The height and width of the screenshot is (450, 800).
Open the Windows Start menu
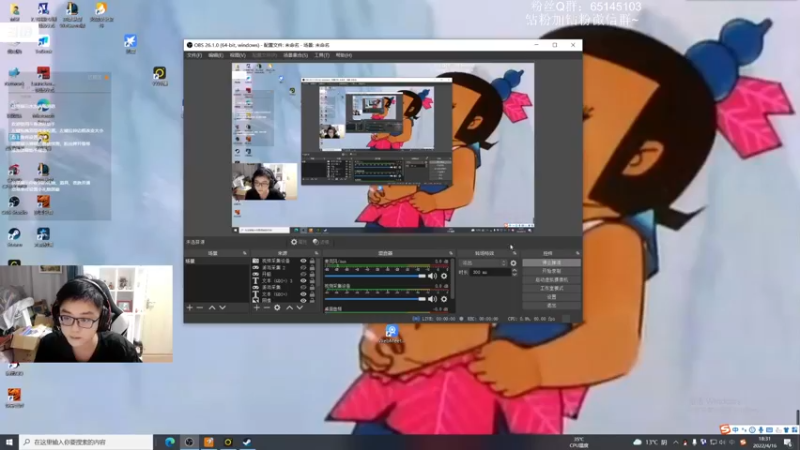9,442
